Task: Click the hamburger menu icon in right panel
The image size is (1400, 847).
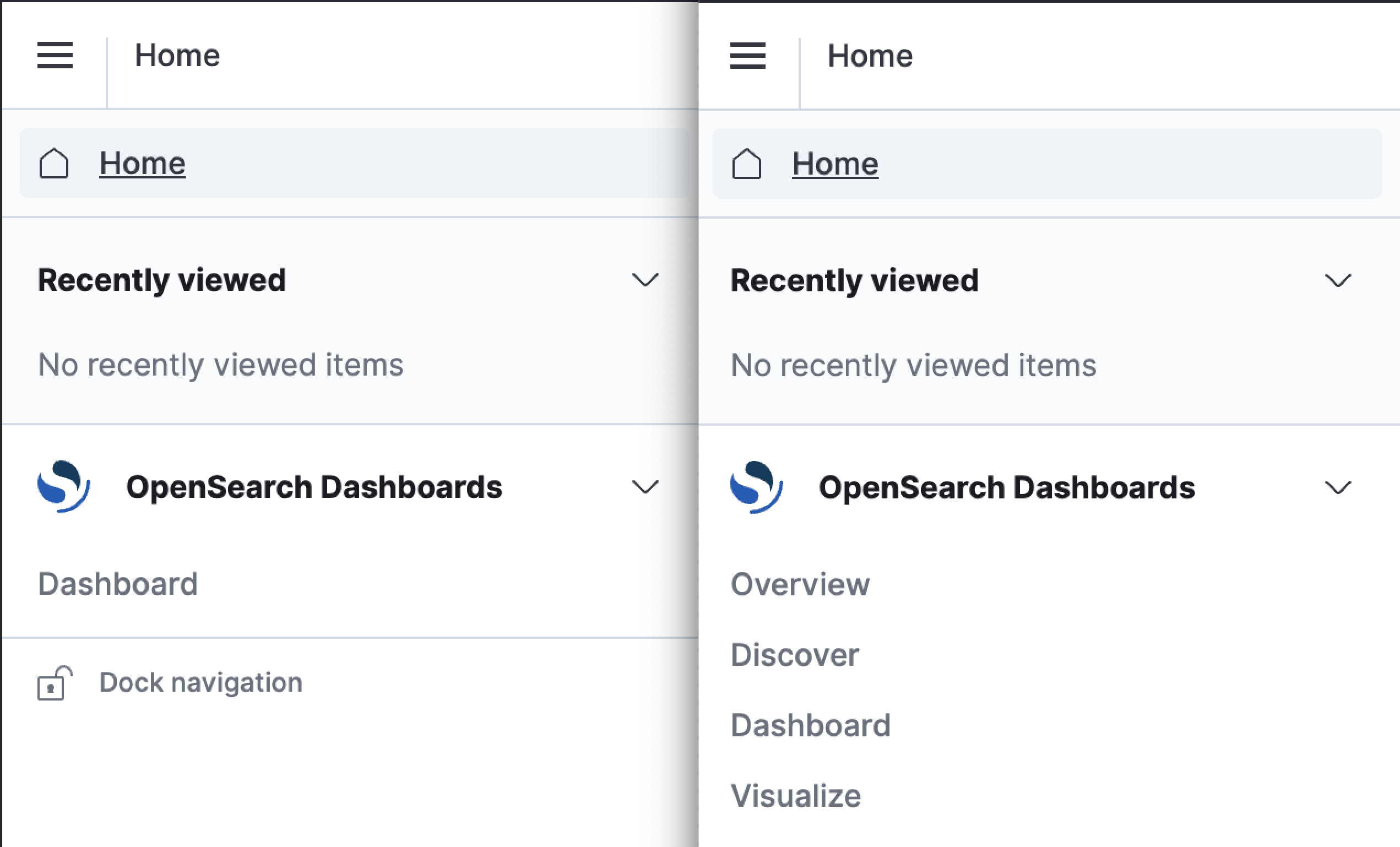Action: (x=747, y=56)
